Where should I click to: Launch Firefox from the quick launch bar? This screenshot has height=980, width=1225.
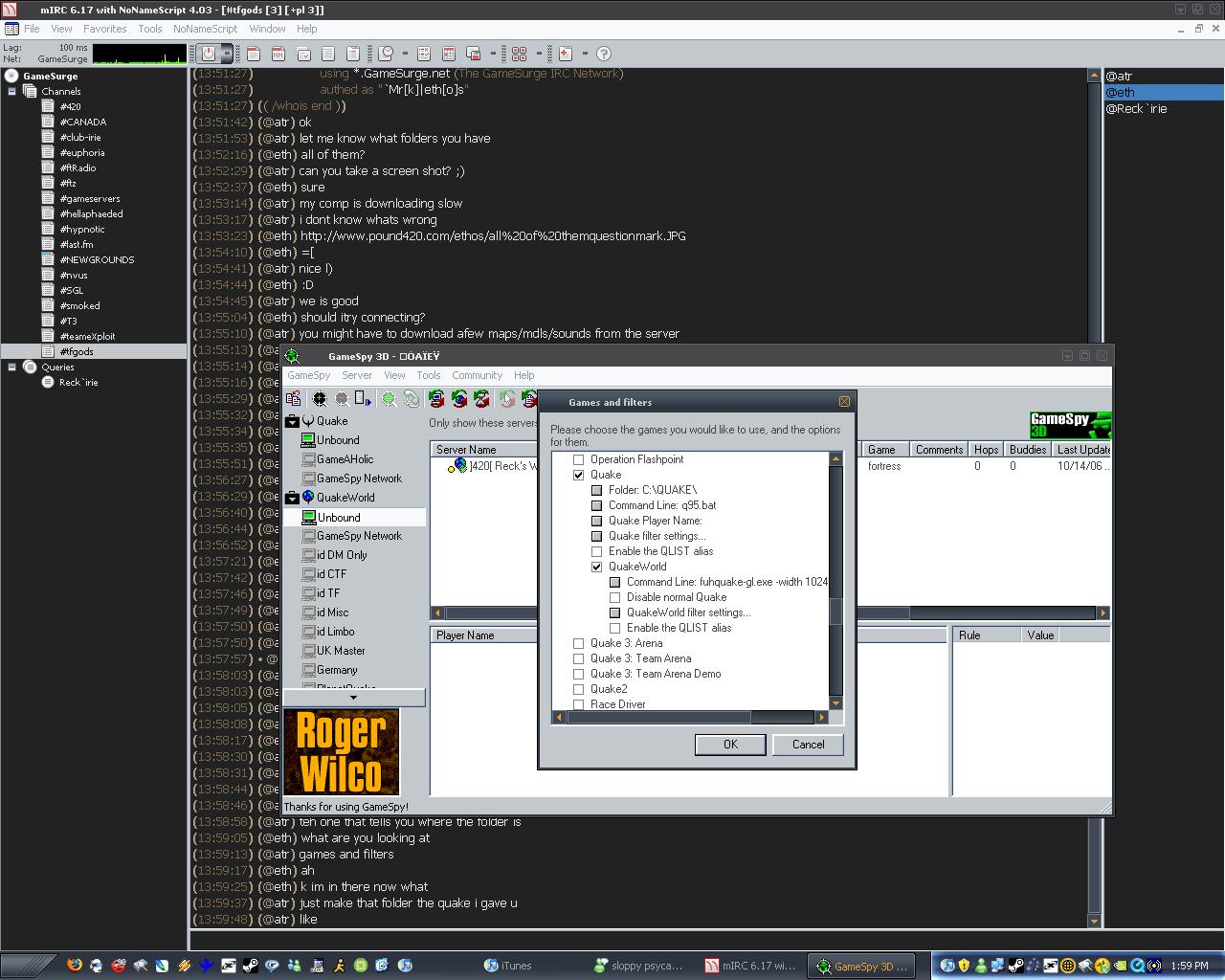pos(74,966)
